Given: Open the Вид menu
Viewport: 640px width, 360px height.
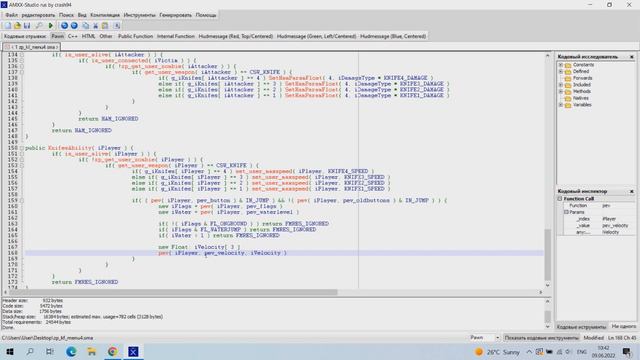Looking at the screenshot, I should [x=82, y=15].
